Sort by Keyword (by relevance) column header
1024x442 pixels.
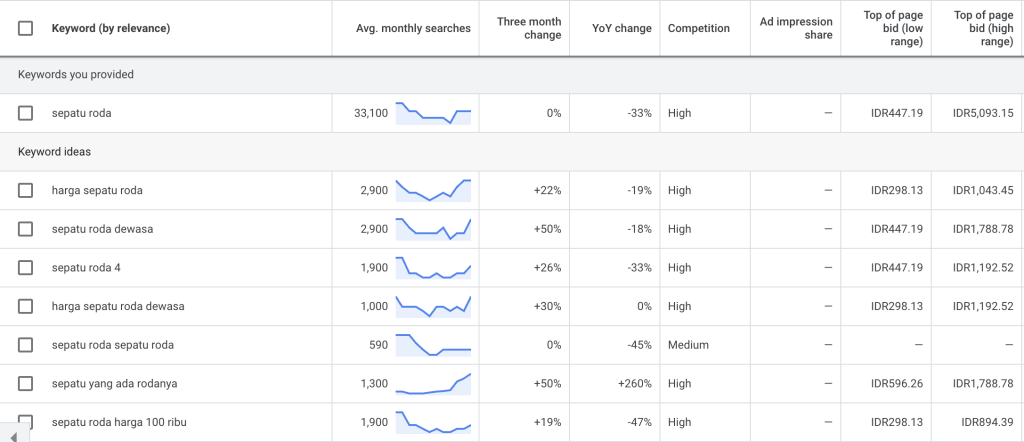pos(111,28)
